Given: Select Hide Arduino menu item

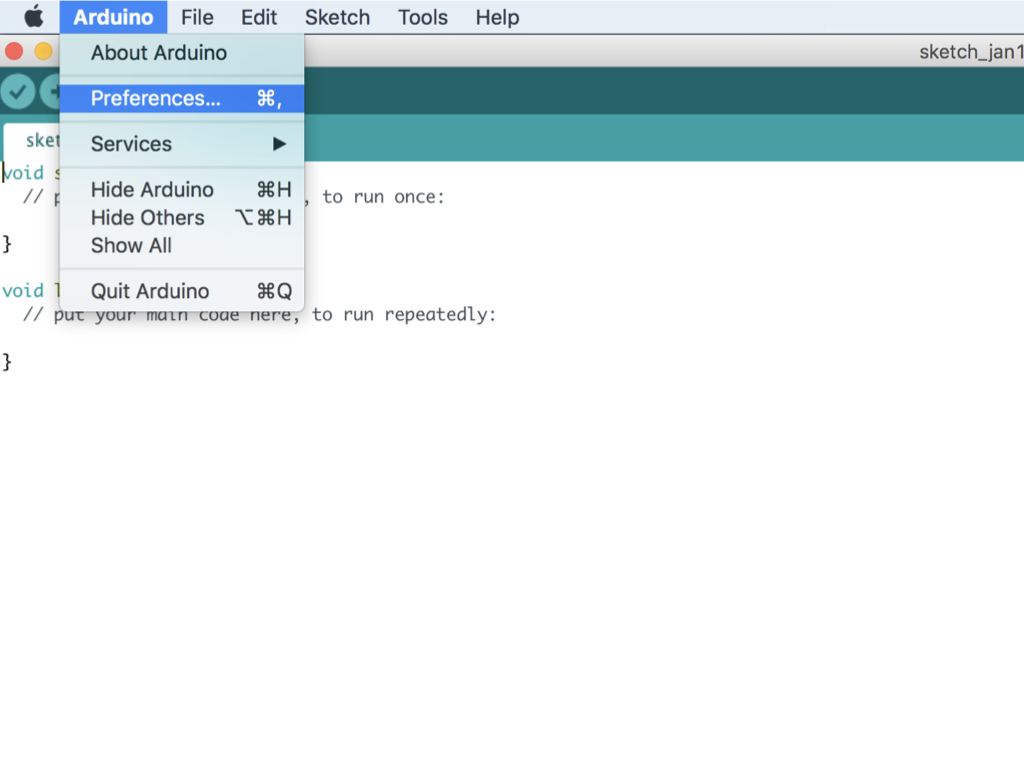Looking at the screenshot, I should tap(182, 189).
